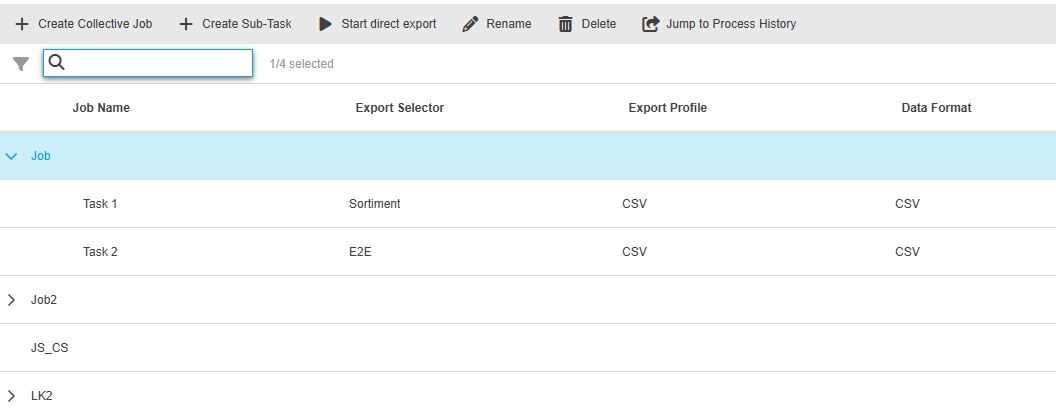The height and width of the screenshot is (413, 1056).
Task: Expand the Job2 row
Action: (x=12, y=300)
